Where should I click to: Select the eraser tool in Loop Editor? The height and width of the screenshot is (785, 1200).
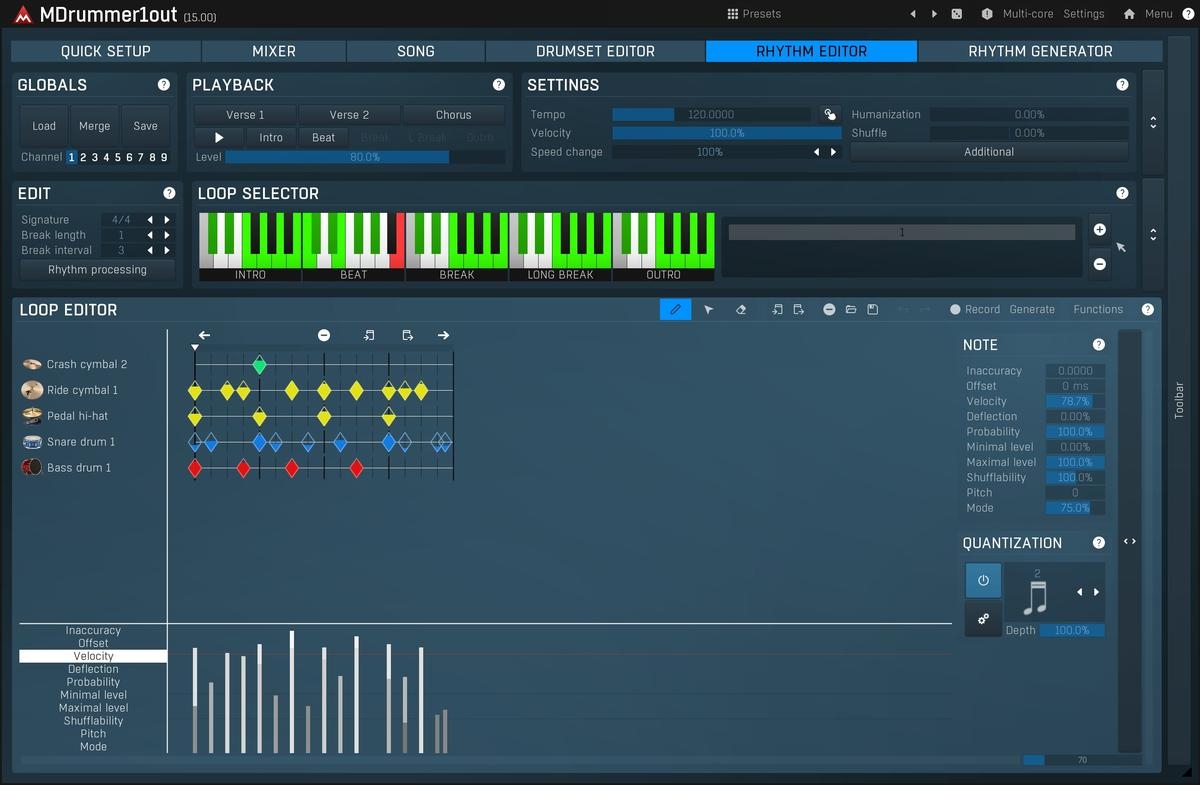click(x=741, y=310)
